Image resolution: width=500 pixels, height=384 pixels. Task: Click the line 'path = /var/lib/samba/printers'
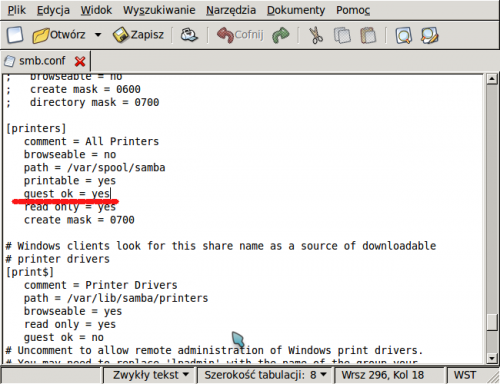116,298
